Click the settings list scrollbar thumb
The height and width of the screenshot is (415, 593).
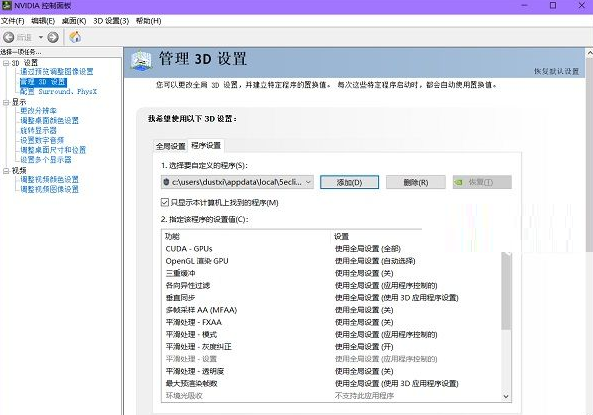[506, 291]
